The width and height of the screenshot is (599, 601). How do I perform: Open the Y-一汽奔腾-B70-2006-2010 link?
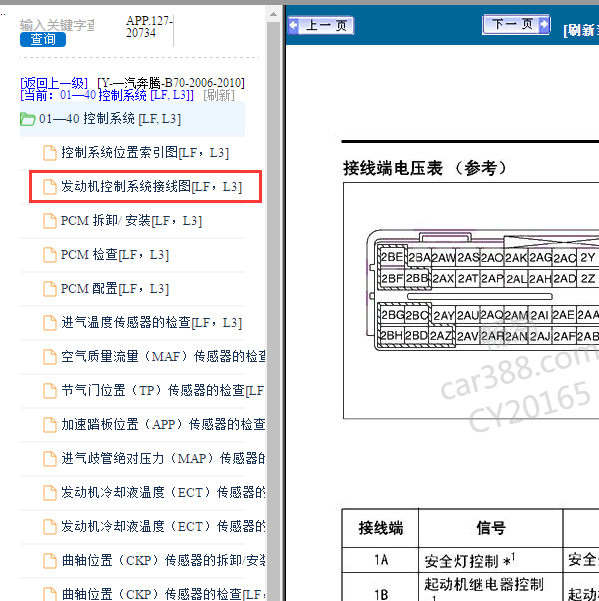pyautogui.click(x=171, y=83)
